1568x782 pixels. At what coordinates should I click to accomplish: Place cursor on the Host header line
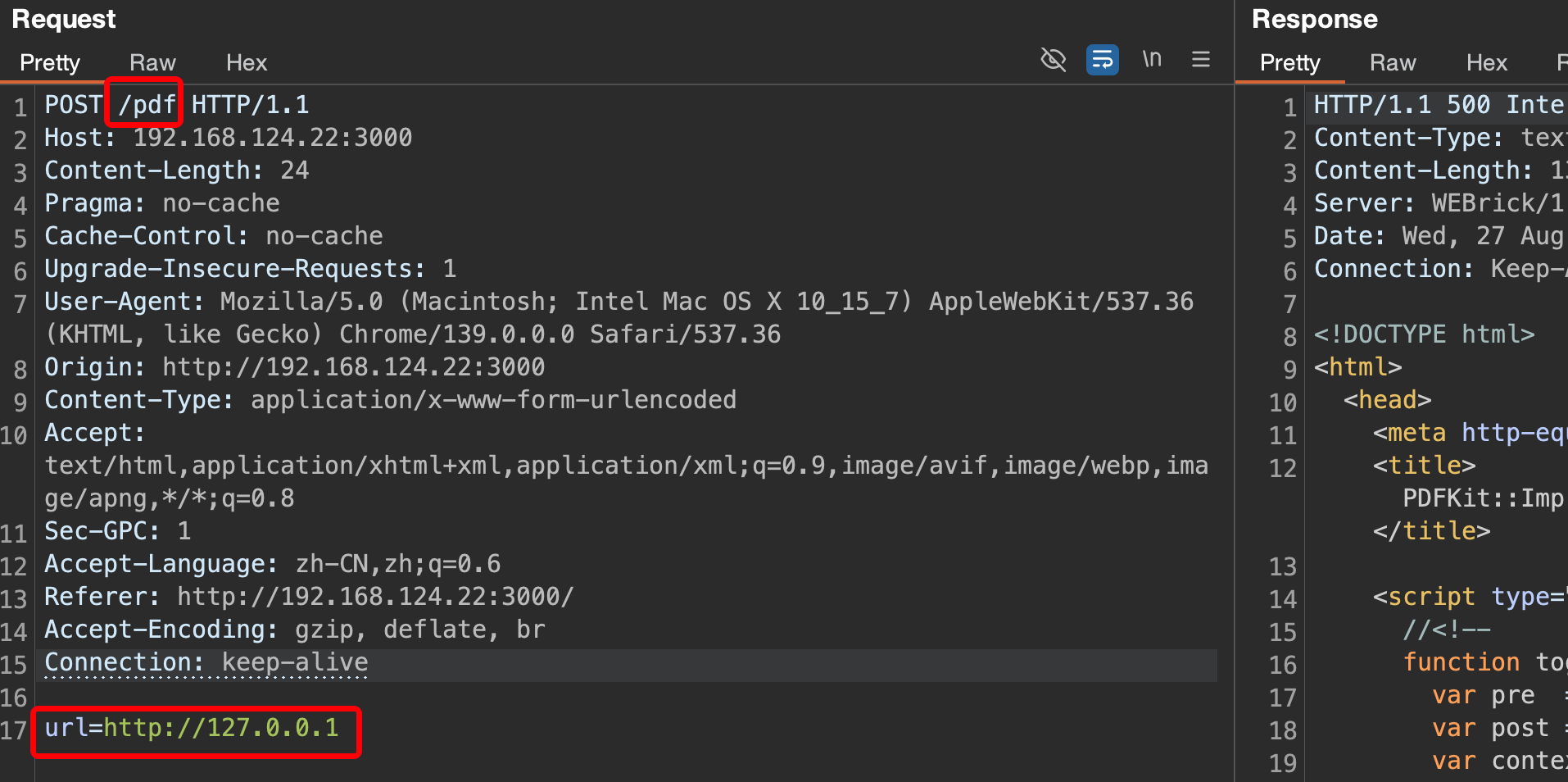pos(228,138)
